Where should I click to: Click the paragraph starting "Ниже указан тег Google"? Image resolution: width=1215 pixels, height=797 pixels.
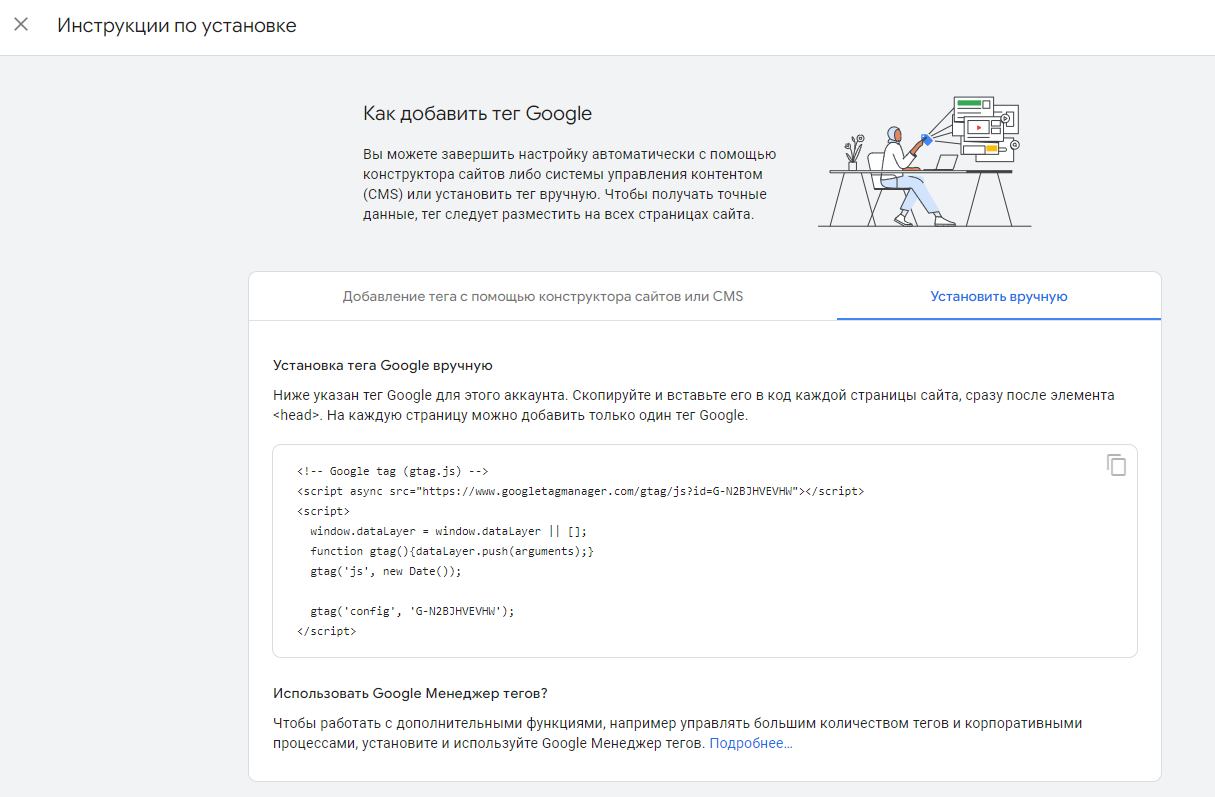pos(694,405)
